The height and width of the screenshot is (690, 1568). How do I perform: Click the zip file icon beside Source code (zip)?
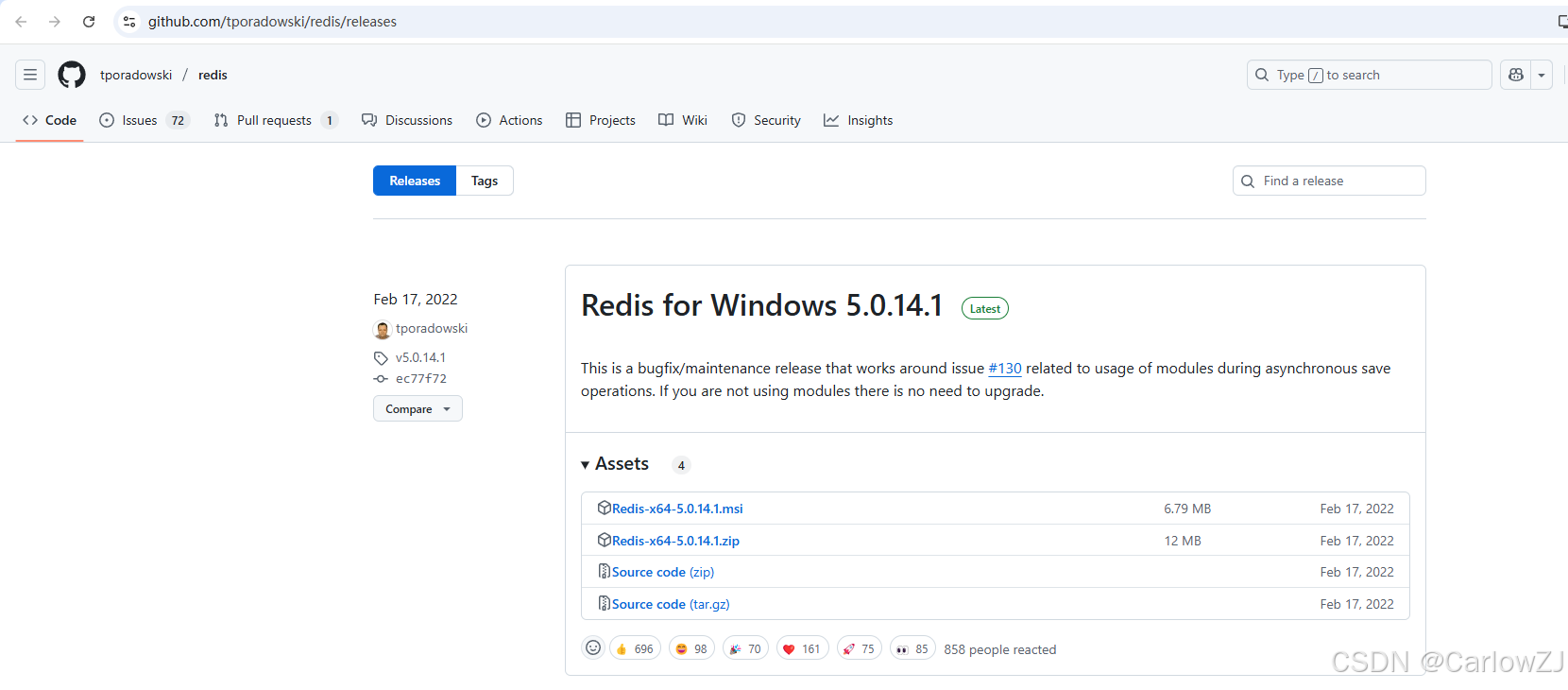(x=605, y=571)
